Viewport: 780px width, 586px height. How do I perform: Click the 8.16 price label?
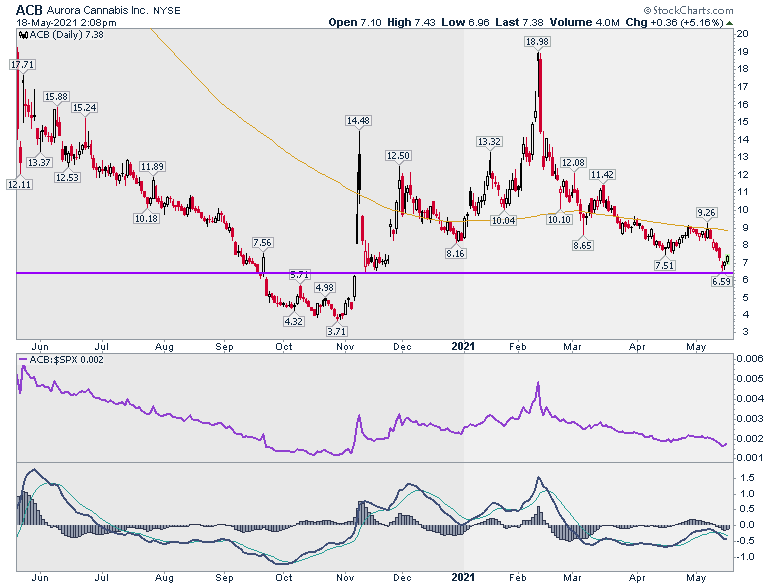pyautogui.click(x=455, y=254)
